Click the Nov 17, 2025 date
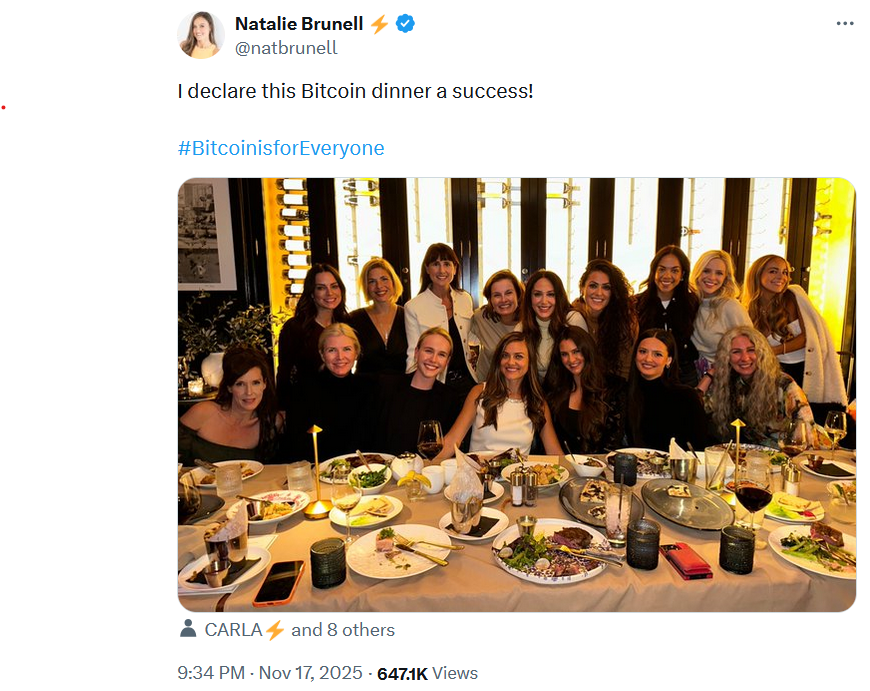Image resolution: width=870 pixels, height=691 pixels. 311,673
